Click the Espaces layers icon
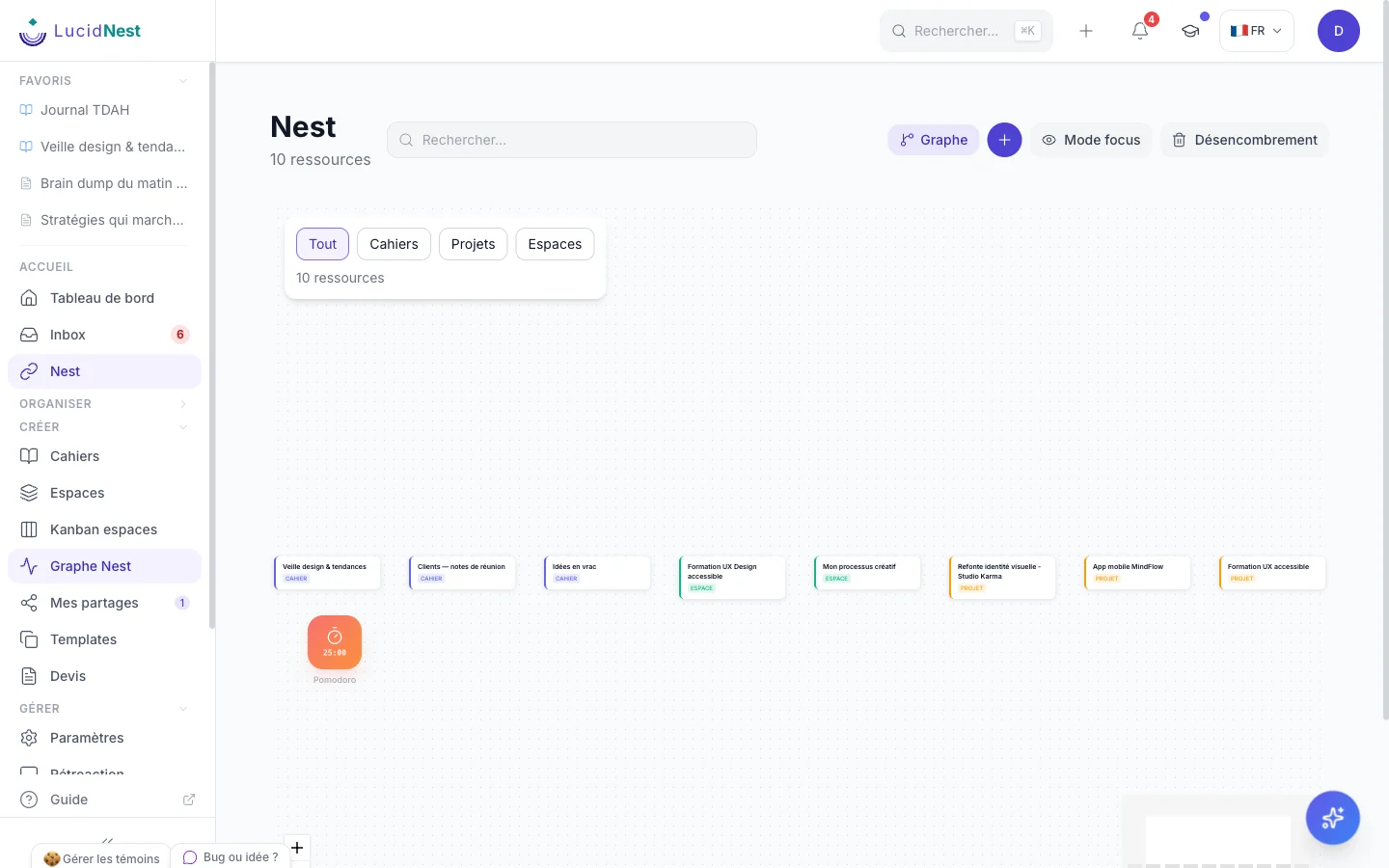 [x=29, y=493]
